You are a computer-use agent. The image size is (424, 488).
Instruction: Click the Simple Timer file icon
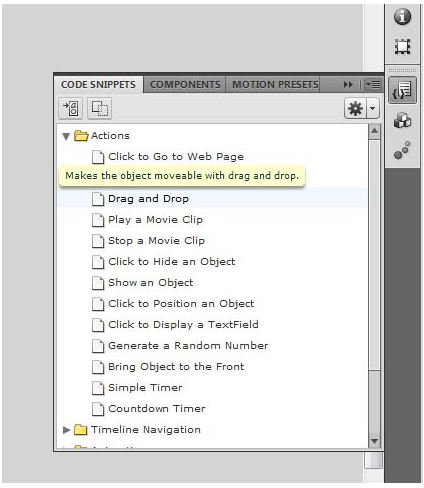pos(98,388)
